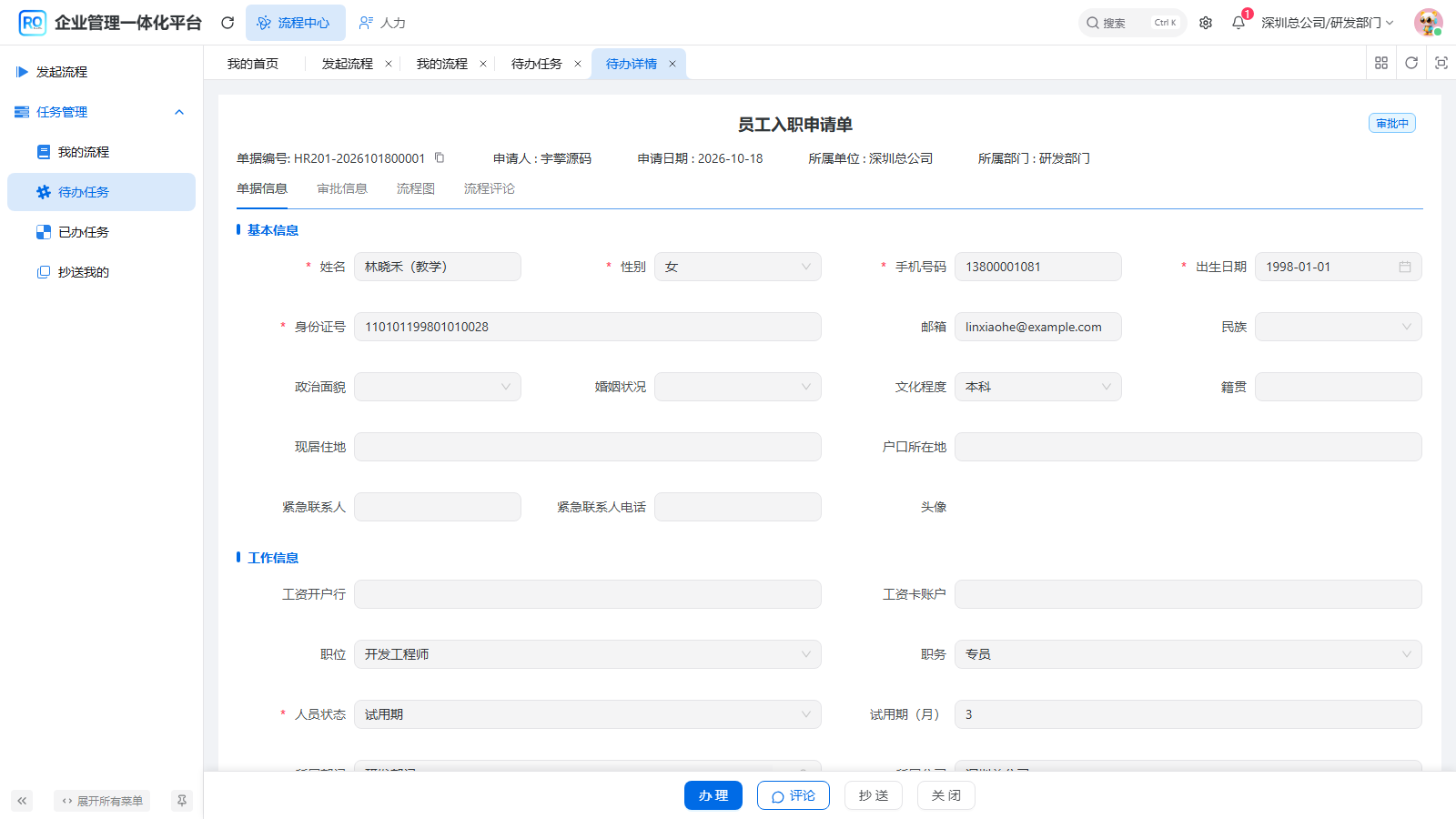The width and height of the screenshot is (1456, 819).
Task: Copy the document number HR201-2026101800001
Action: pyautogui.click(x=440, y=157)
